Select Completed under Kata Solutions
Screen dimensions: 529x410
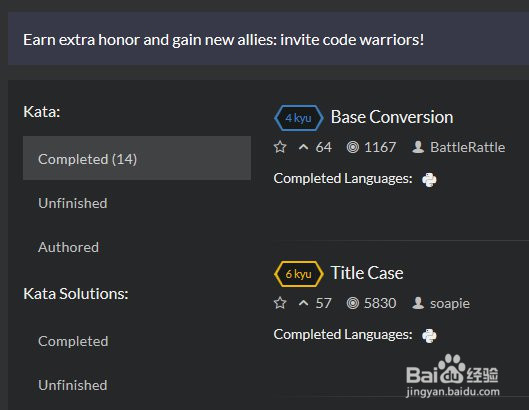pos(73,341)
